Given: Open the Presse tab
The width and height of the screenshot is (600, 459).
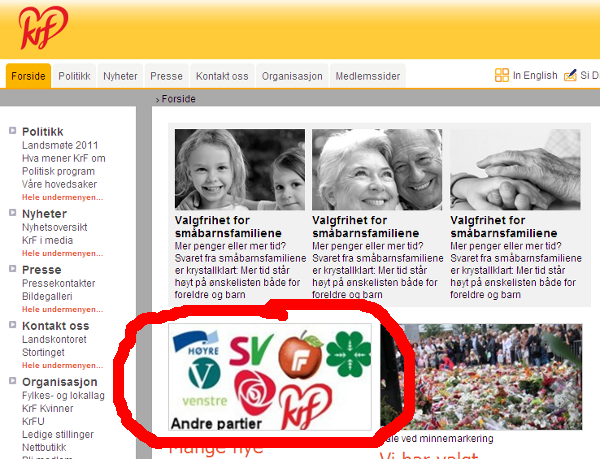Looking at the screenshot, I should point(166,76).
